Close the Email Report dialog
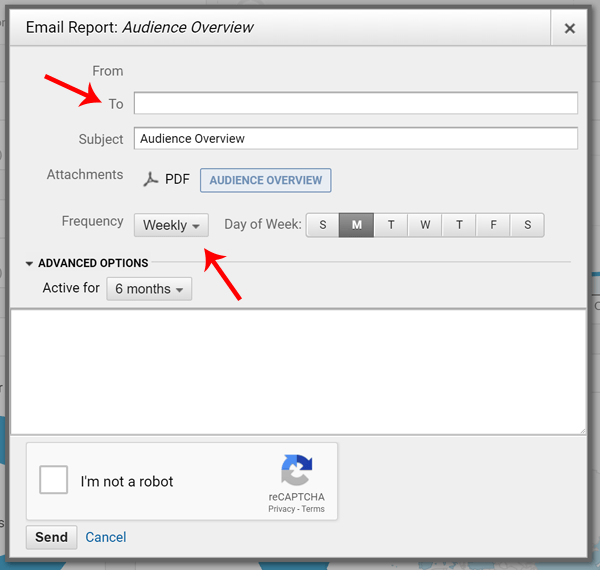 (x=569, y=28)
